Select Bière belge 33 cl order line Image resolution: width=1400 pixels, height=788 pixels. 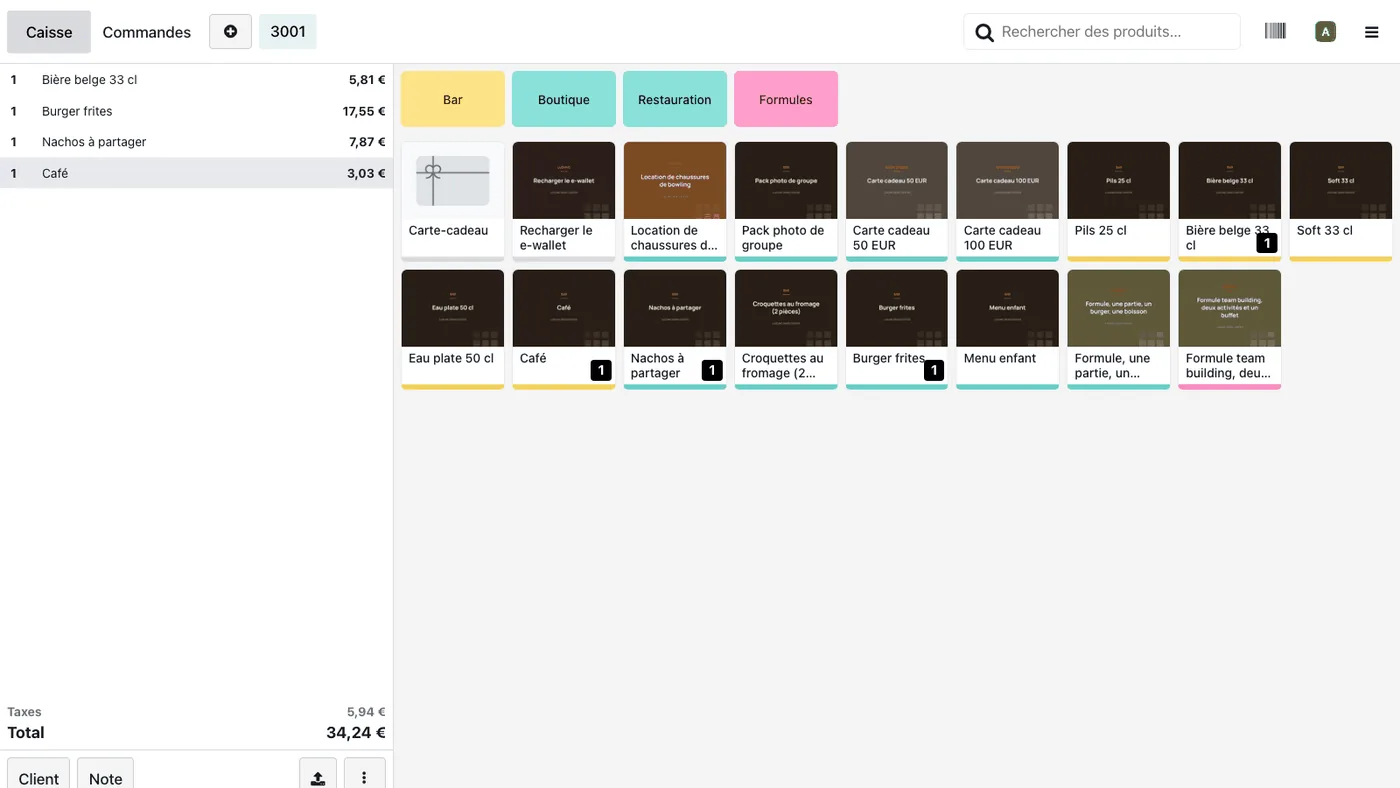196,80
